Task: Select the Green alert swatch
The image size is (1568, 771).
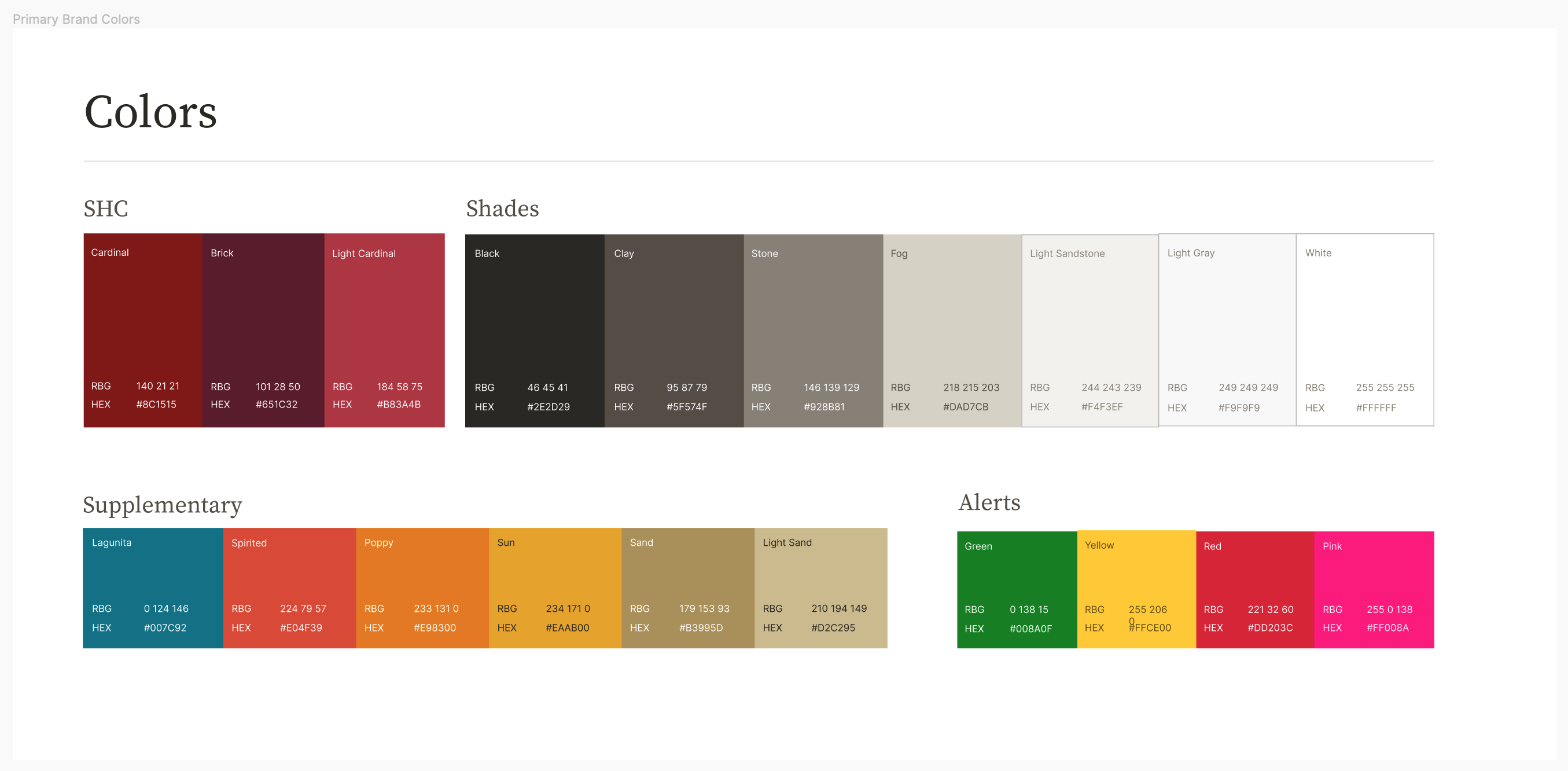Action: pyautogui.click(x=1017, y=589)
